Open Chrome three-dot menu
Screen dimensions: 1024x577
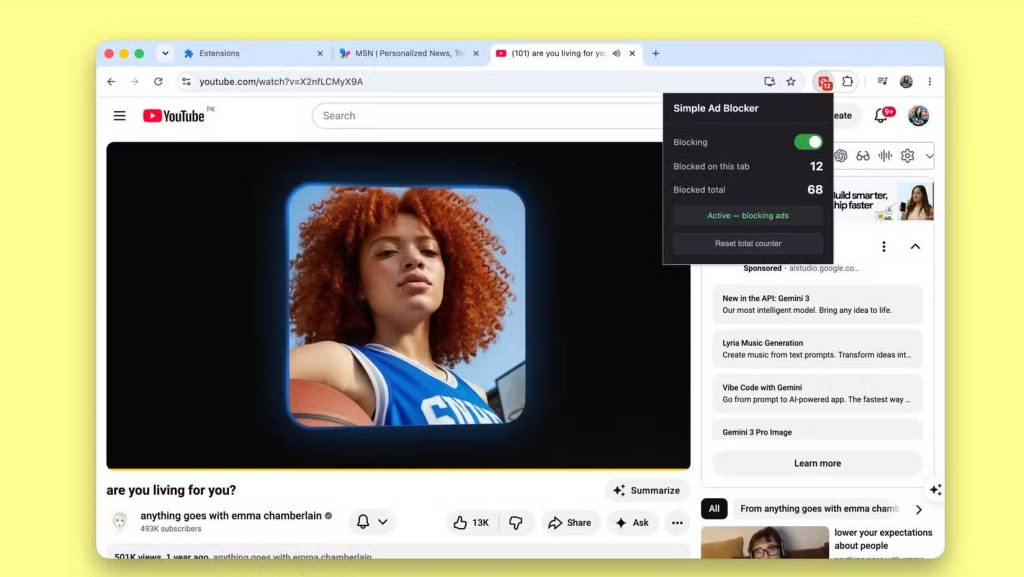[929, 82]
